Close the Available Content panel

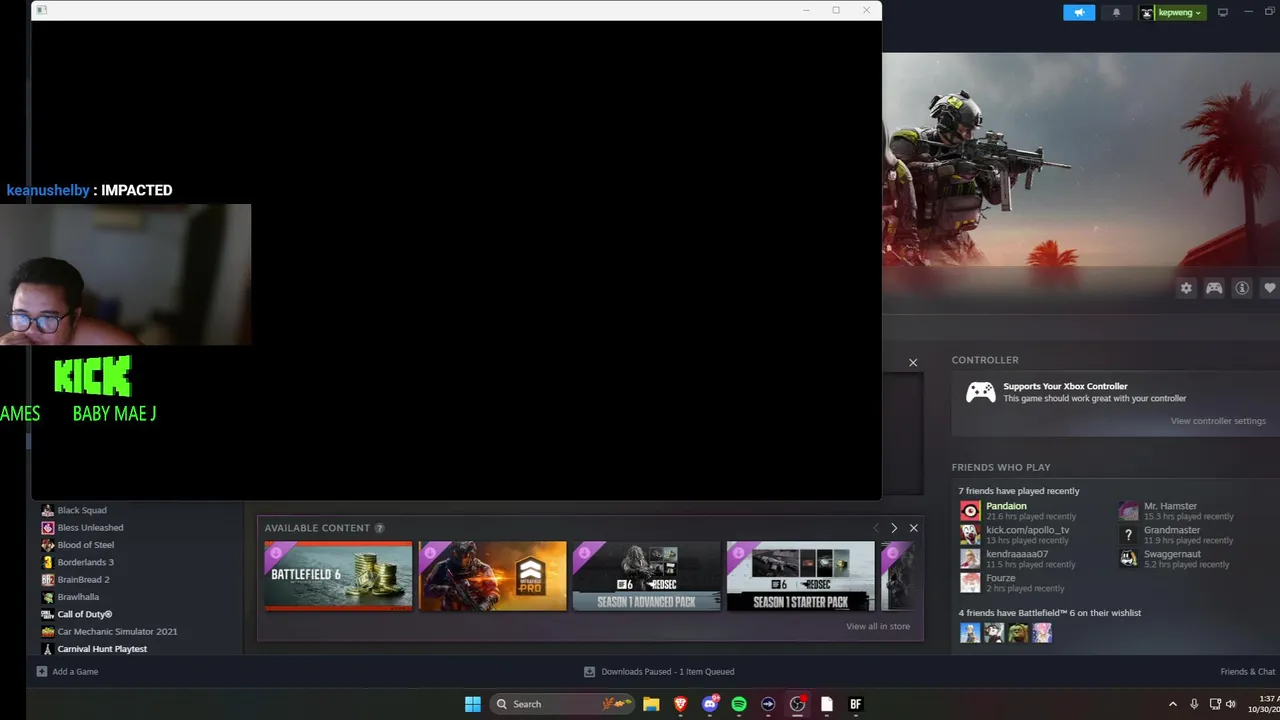[914, 528]
